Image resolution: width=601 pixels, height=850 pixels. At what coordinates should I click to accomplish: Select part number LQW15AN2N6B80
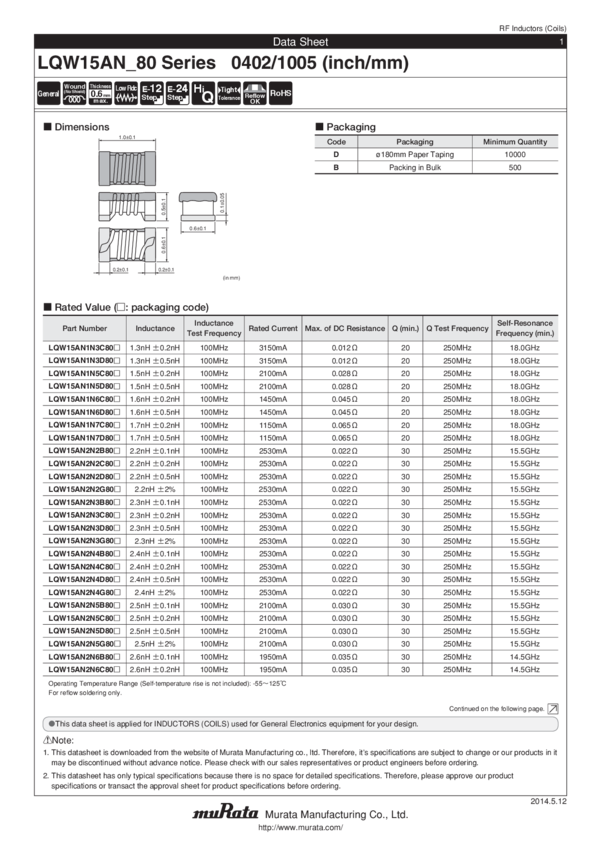click(84, 657)
